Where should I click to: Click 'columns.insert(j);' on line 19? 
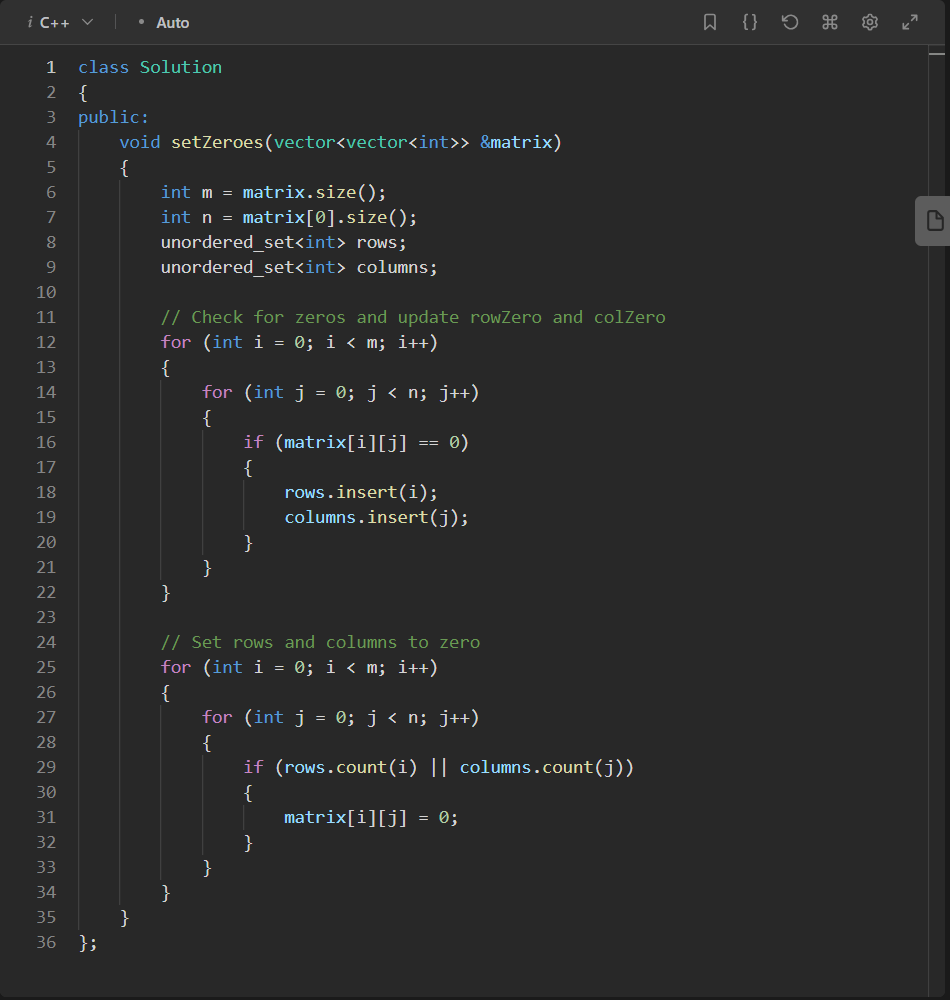coord(376,517)
